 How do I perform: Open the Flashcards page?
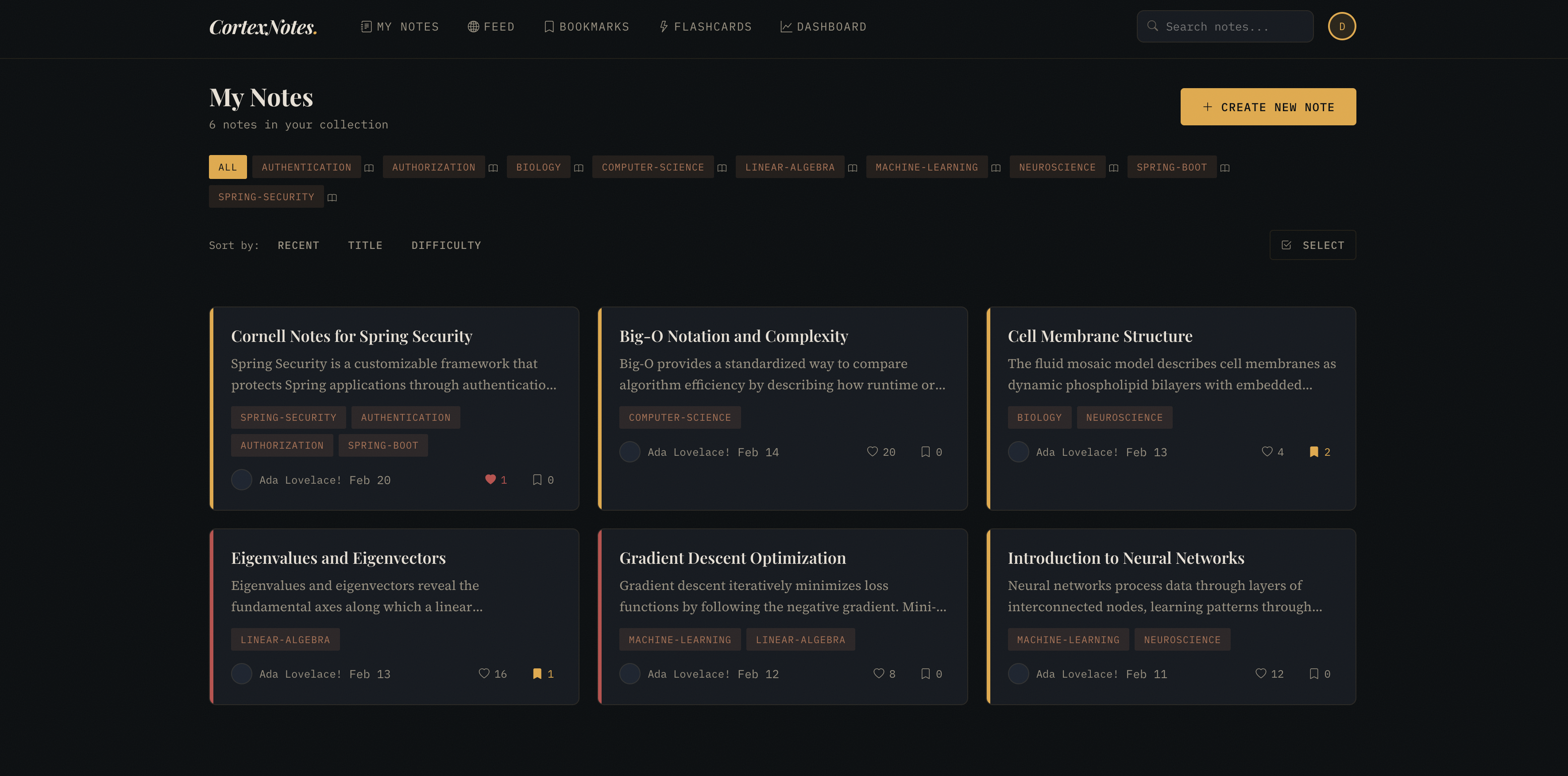click(x=706, y=27)
